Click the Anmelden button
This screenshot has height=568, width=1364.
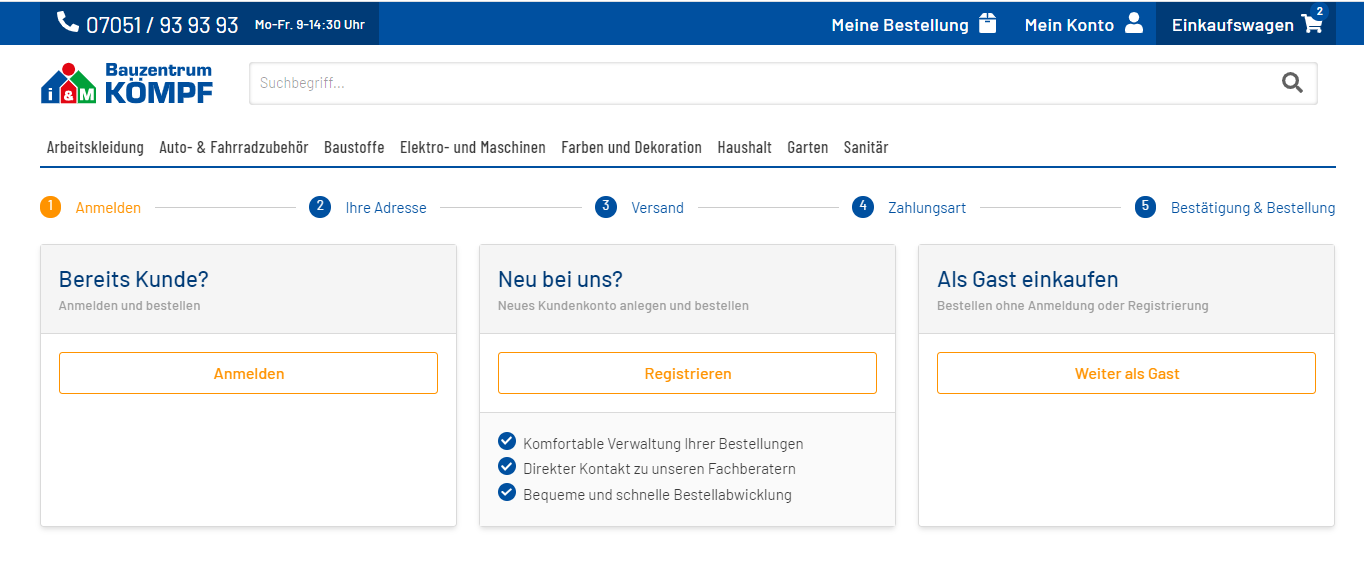pos(248,373)
